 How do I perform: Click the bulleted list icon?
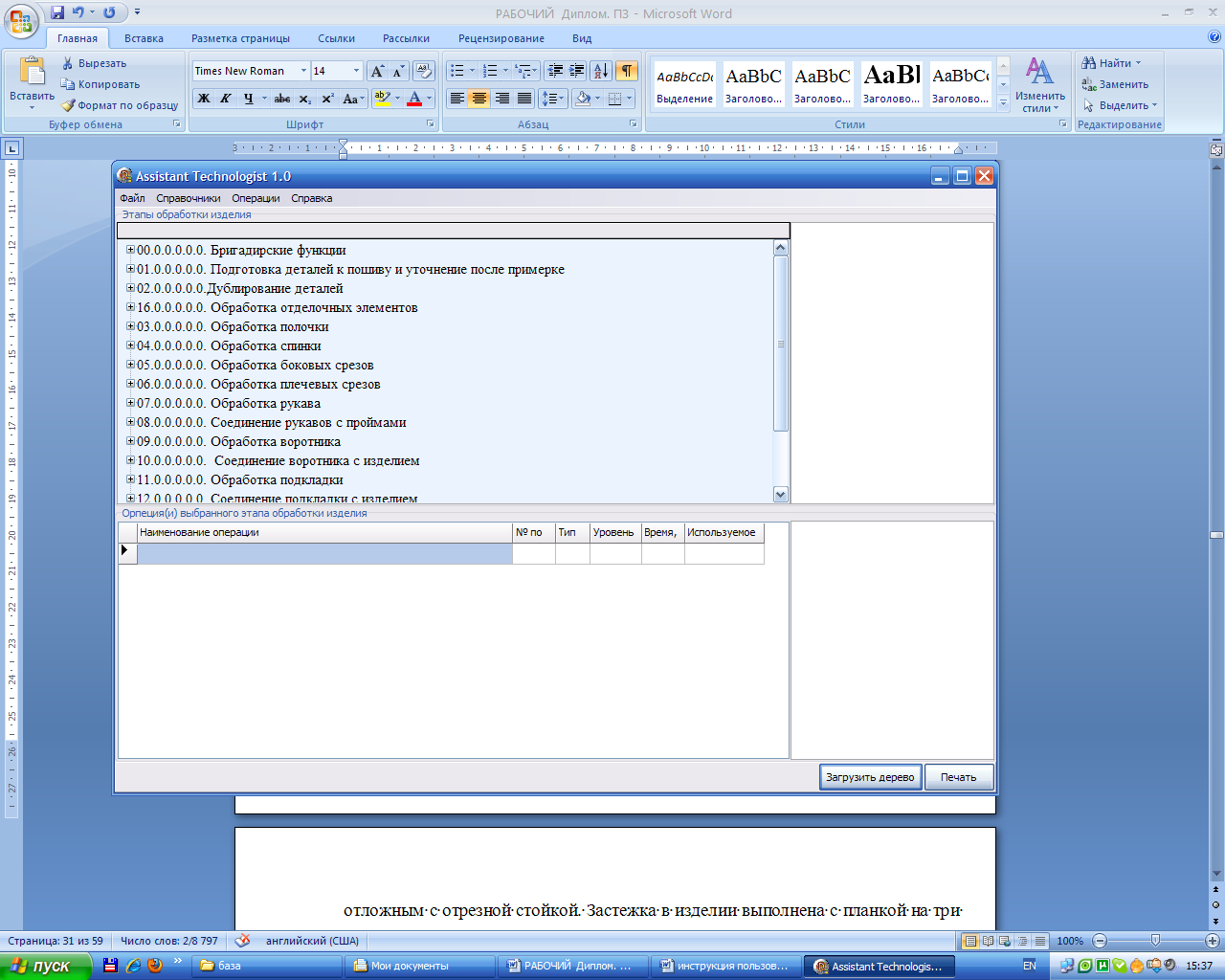click(x=457, y=71)
